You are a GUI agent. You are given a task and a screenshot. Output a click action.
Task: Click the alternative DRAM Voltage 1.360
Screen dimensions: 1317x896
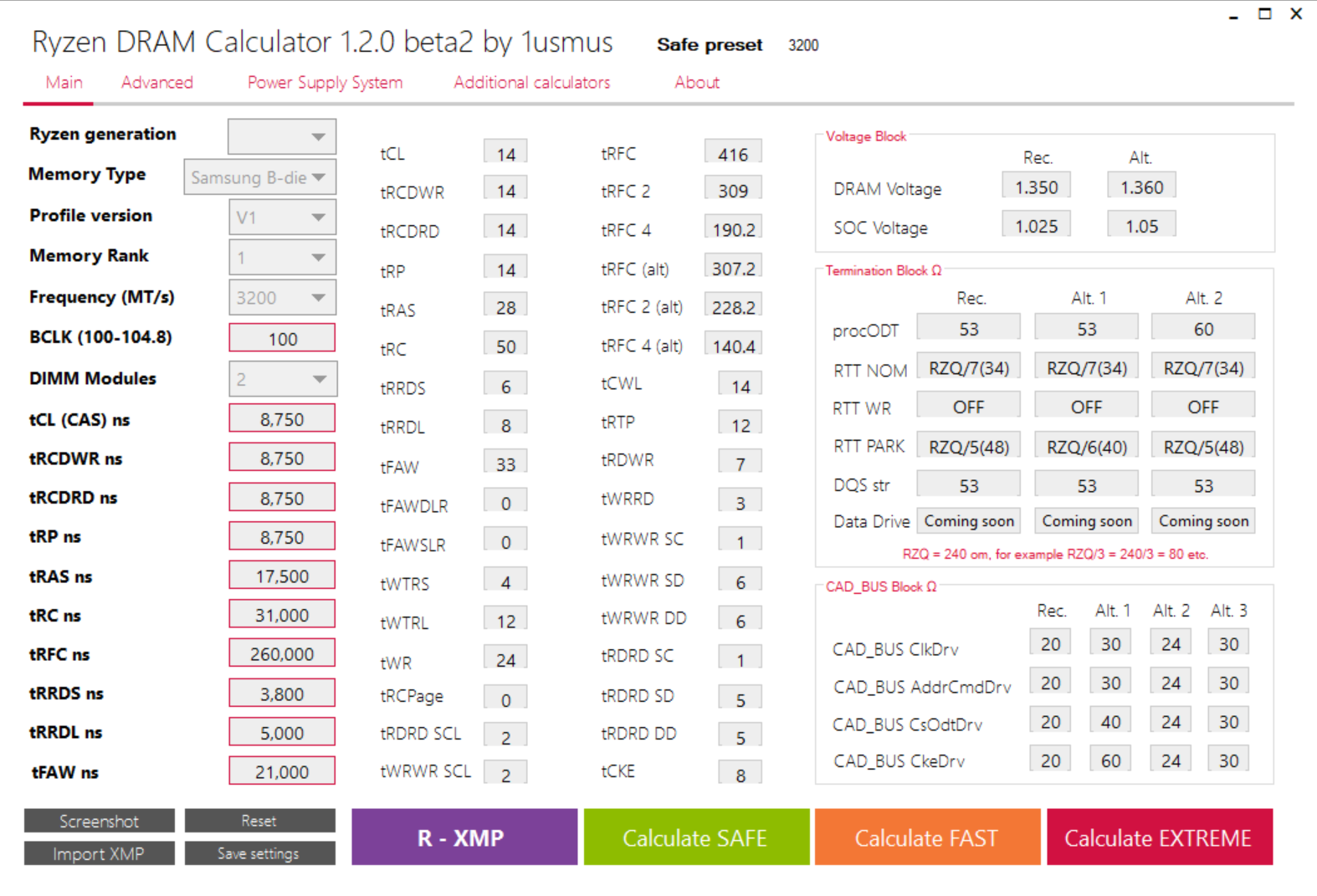coord(1141,187)
